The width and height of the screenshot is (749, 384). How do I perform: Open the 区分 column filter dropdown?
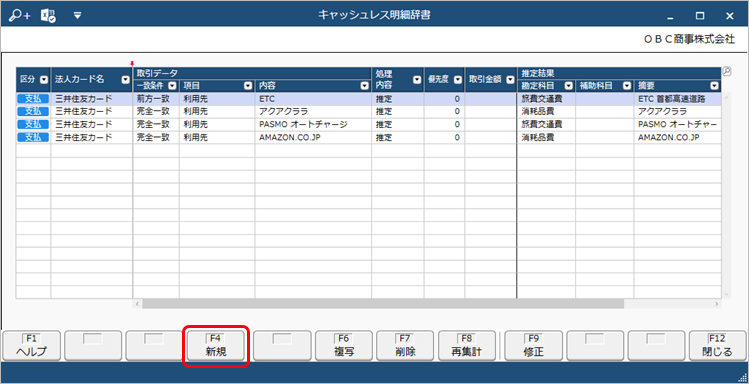44,80
